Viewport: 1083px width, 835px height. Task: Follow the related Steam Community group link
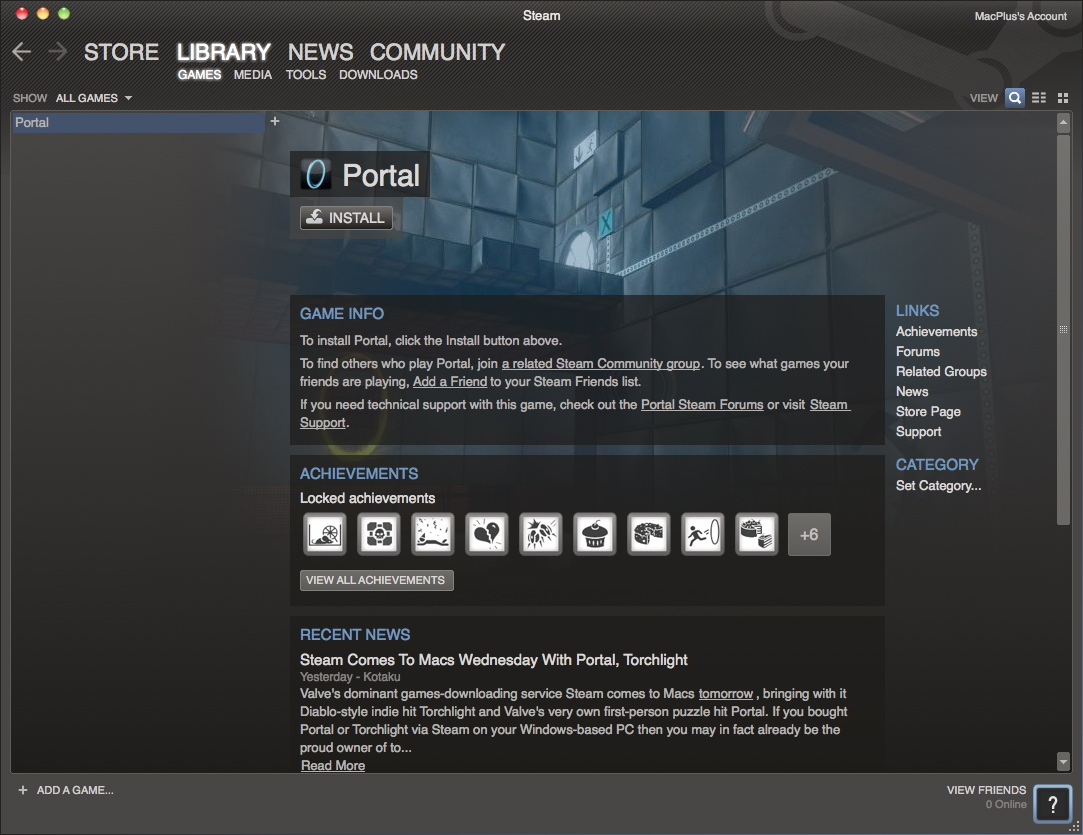pos(601,363)
